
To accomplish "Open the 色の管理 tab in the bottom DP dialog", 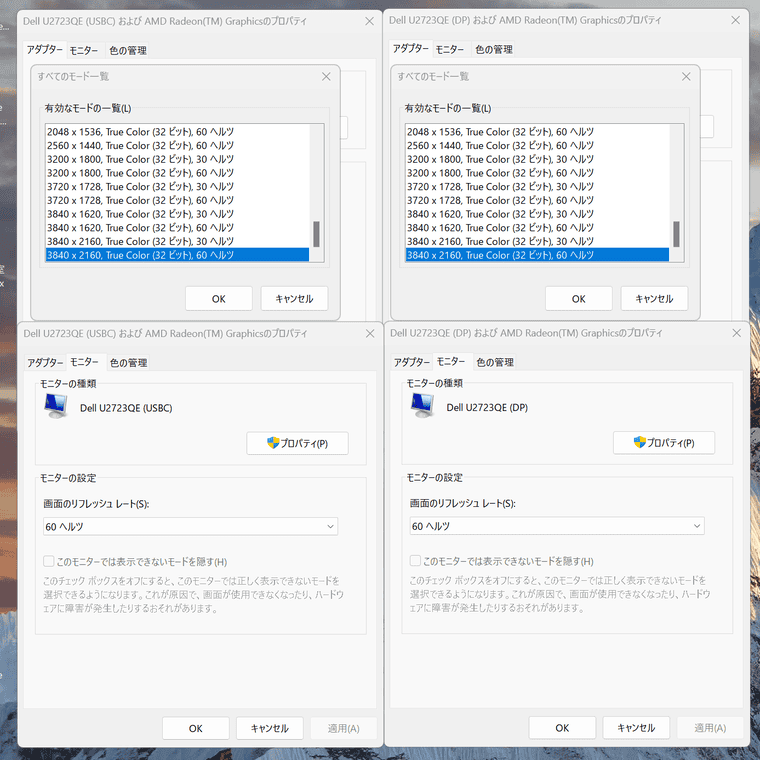I will click(x=495, y=362).
